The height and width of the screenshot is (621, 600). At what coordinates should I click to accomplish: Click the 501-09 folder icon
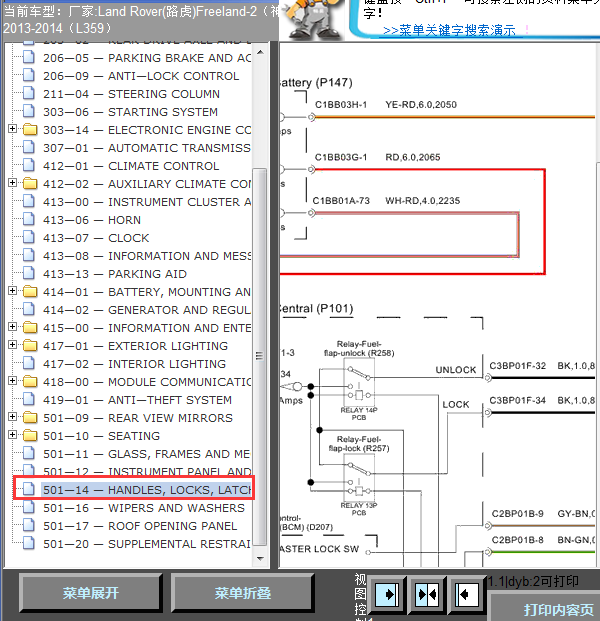coord(30,417)
